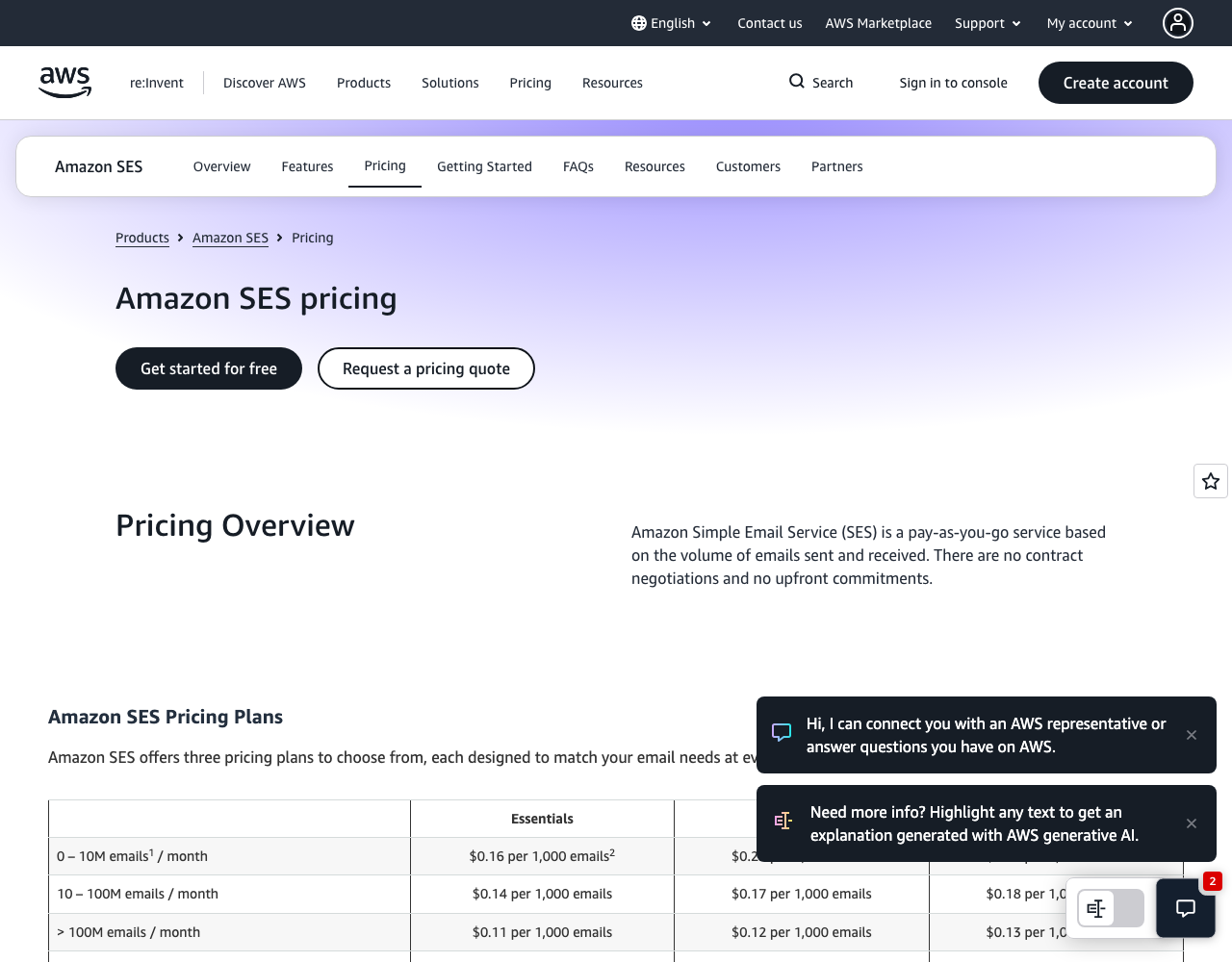Click the Amazon SES Pricing Plans heading
Viewport: 1232px width, 962px height.
pos(166,717)
